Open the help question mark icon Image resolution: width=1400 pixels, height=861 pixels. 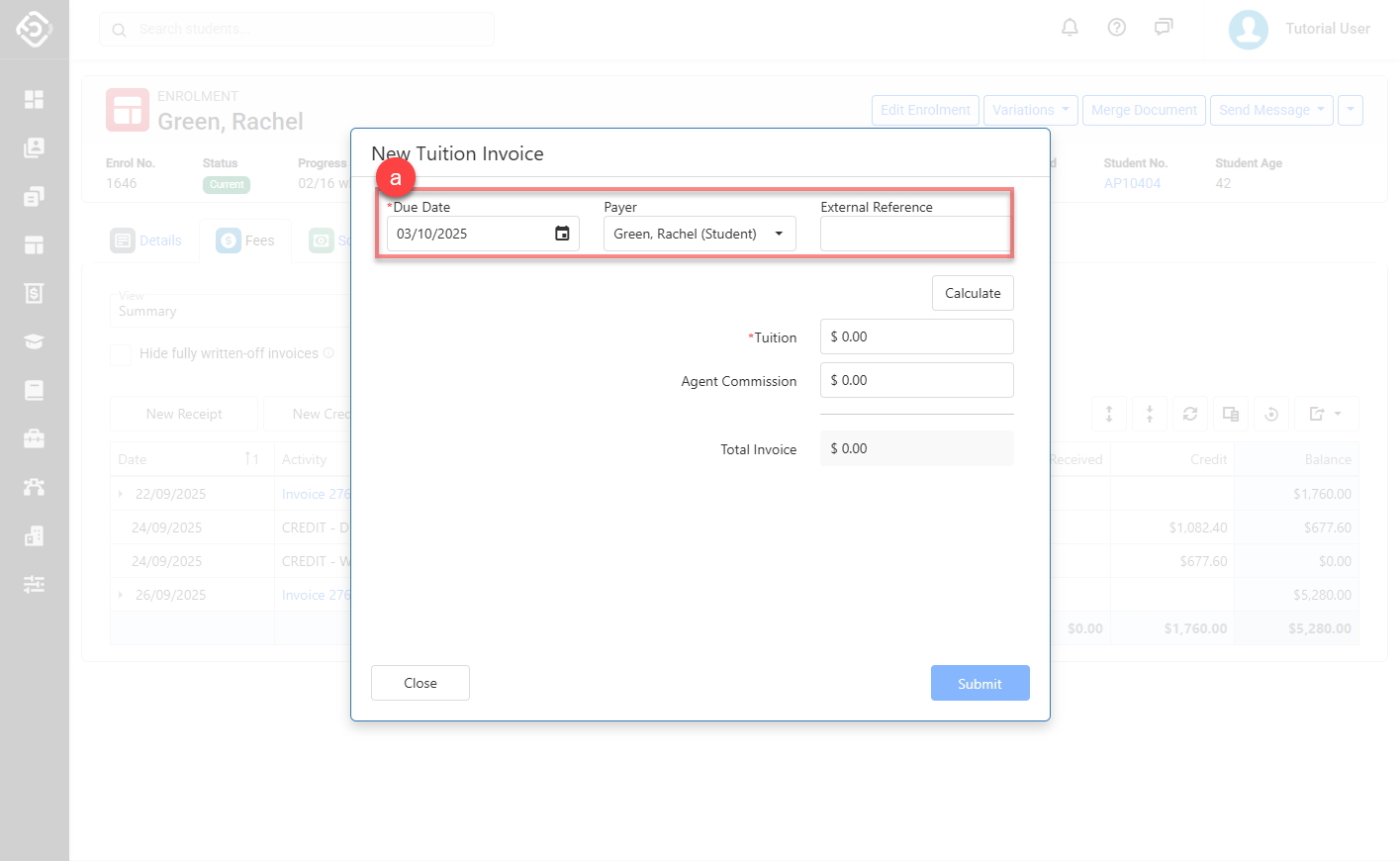(x=1117, y=28)
